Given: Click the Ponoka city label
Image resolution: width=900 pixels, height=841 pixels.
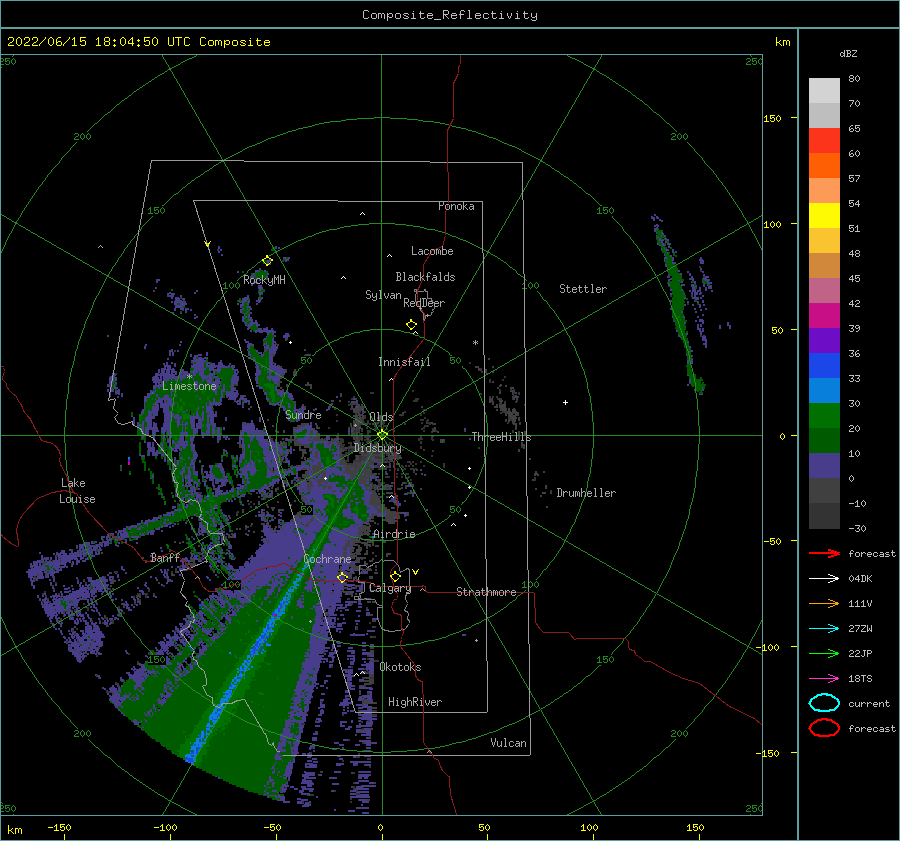Looking at the screenshot, I should click(x=456, y=206).
